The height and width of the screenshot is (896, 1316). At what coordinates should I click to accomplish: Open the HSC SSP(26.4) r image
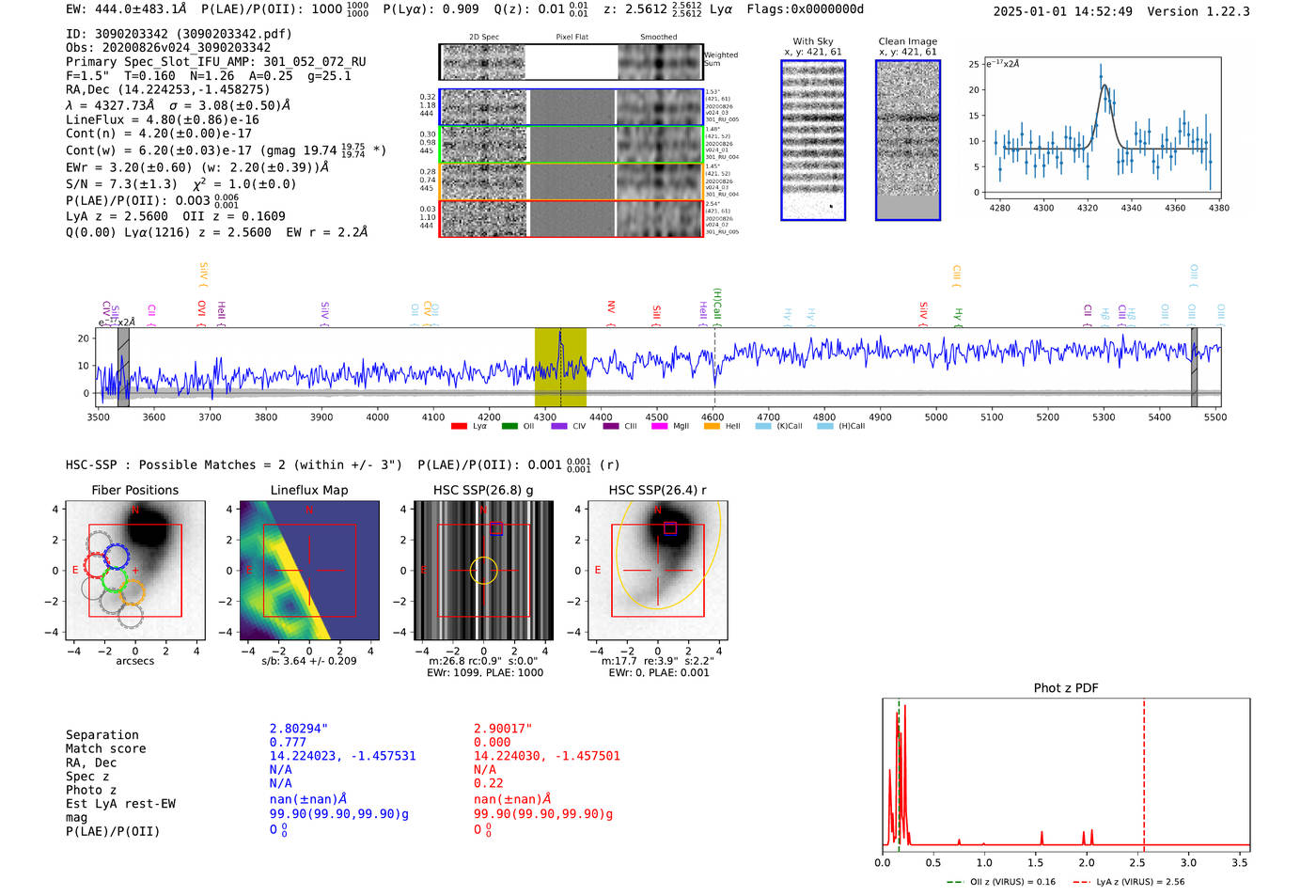click(x=658, y=571)
